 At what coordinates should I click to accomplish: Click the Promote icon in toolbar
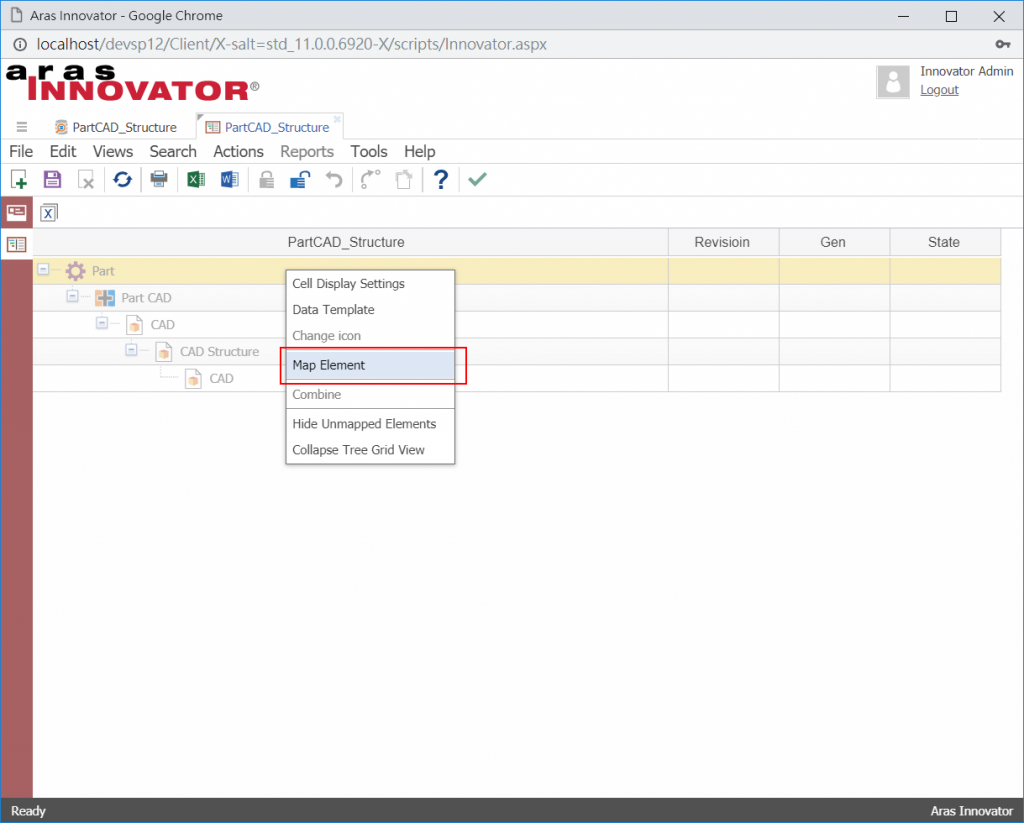click(x=370, y=179)
